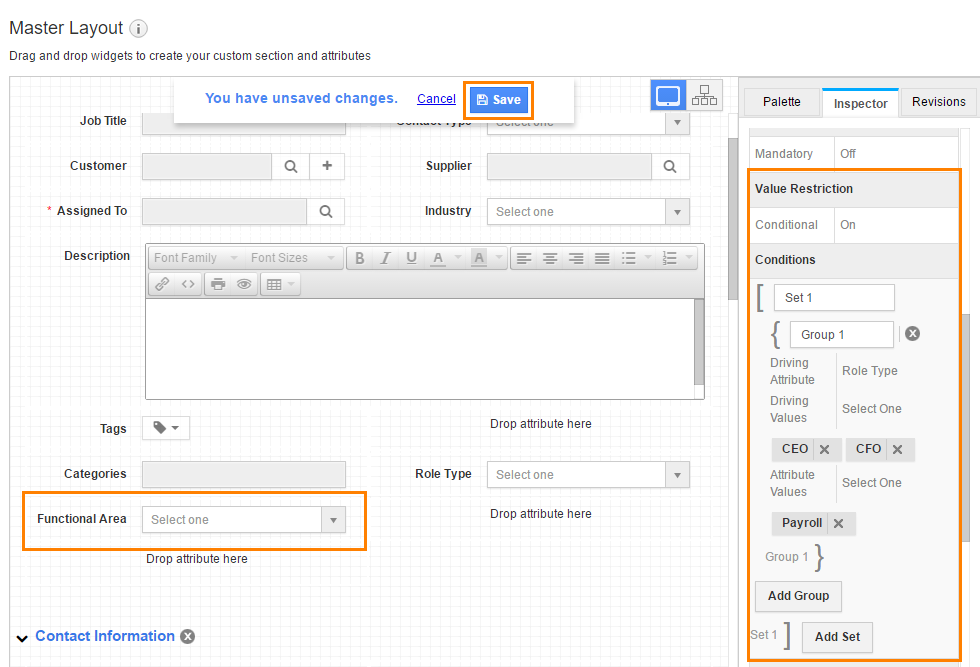Switch to hierarchy view icon
This screenshot has width=980, height=667.
[x=704, y=96]
